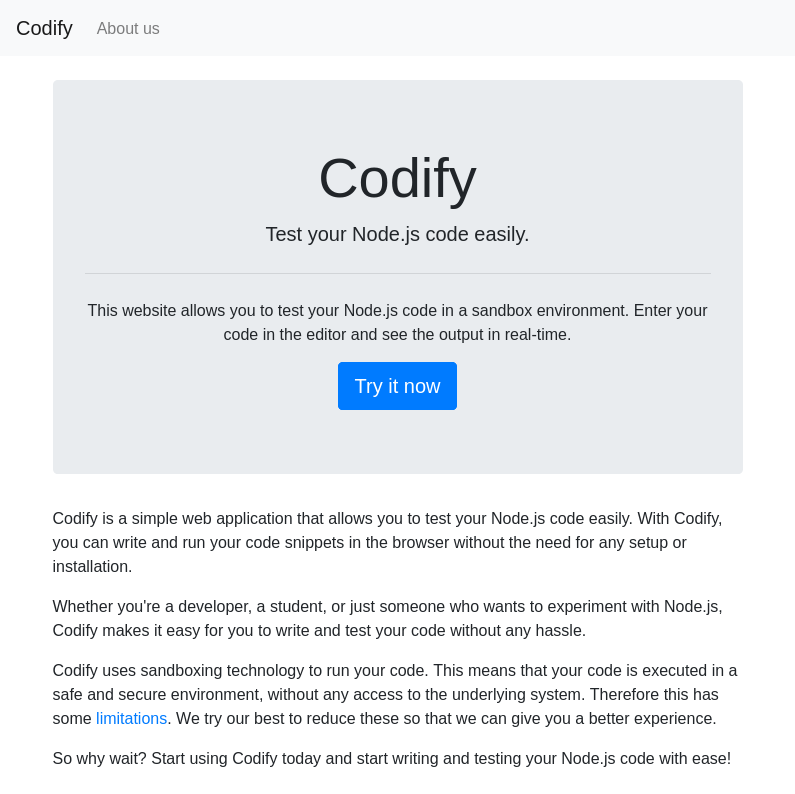Click the word 'real-time' in hero description

point(536,334)
